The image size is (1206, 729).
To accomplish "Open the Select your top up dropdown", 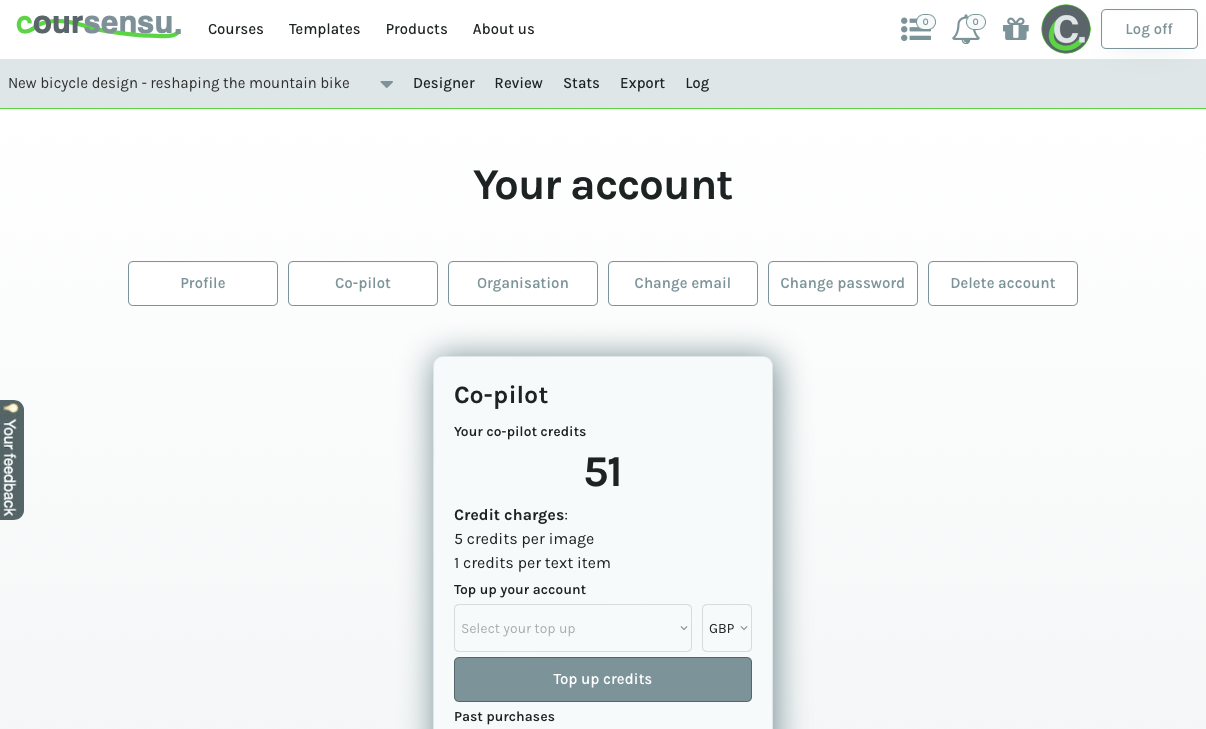I will pos(573,628).
